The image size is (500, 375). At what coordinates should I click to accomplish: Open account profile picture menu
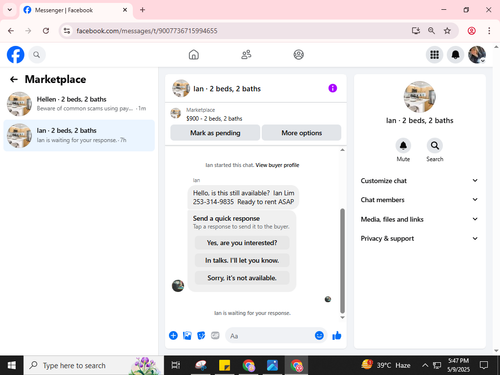(x=477, y=55)
